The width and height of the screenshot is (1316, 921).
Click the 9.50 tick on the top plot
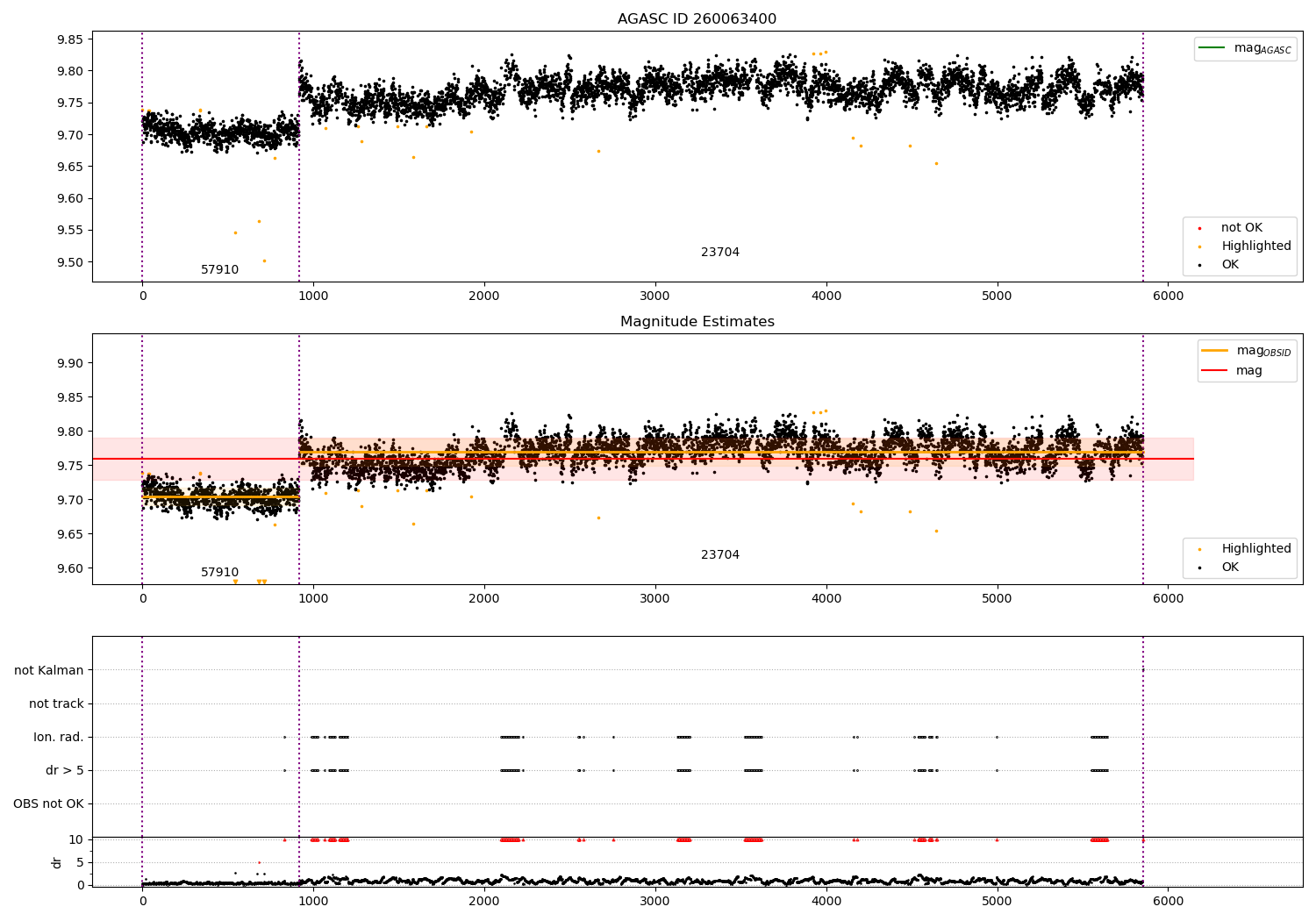[70, 262]
